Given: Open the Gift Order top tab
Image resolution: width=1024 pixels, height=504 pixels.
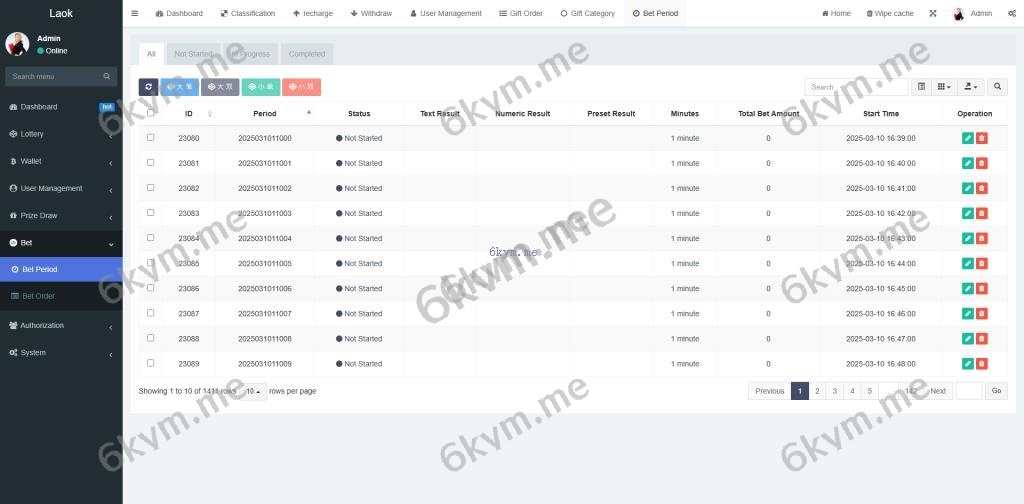Looking at the screenshot, I should (520, 14).
